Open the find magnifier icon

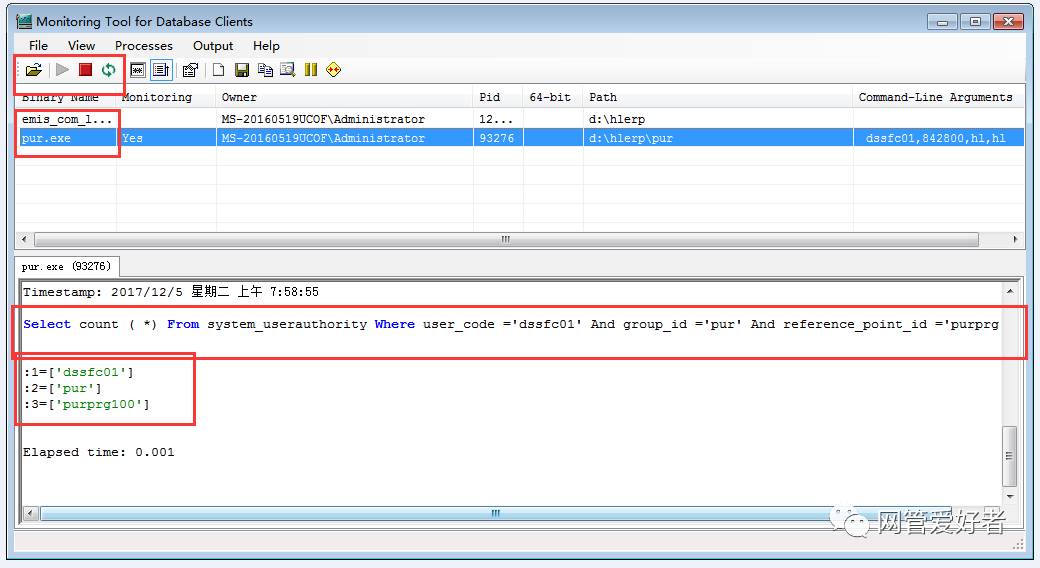click(288, 70)
